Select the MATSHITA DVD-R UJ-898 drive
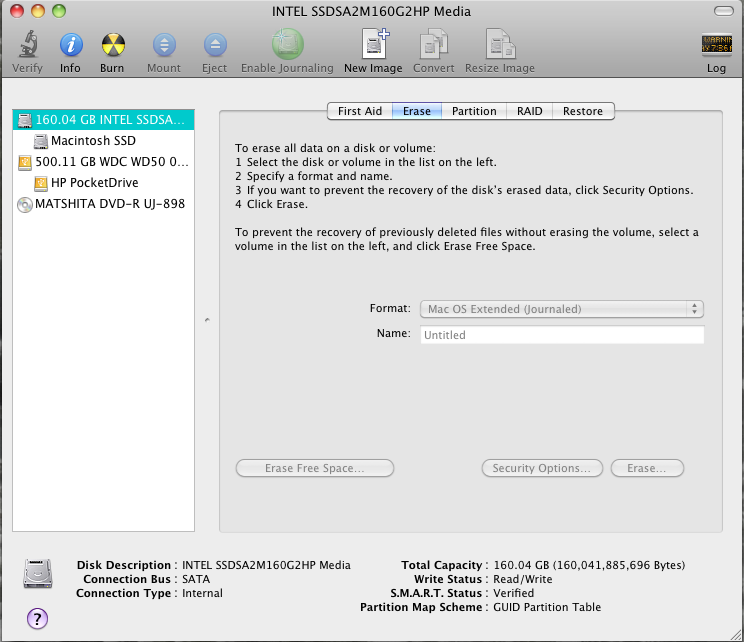This screenshot has width=744, height=642. [x=103, y=204]
